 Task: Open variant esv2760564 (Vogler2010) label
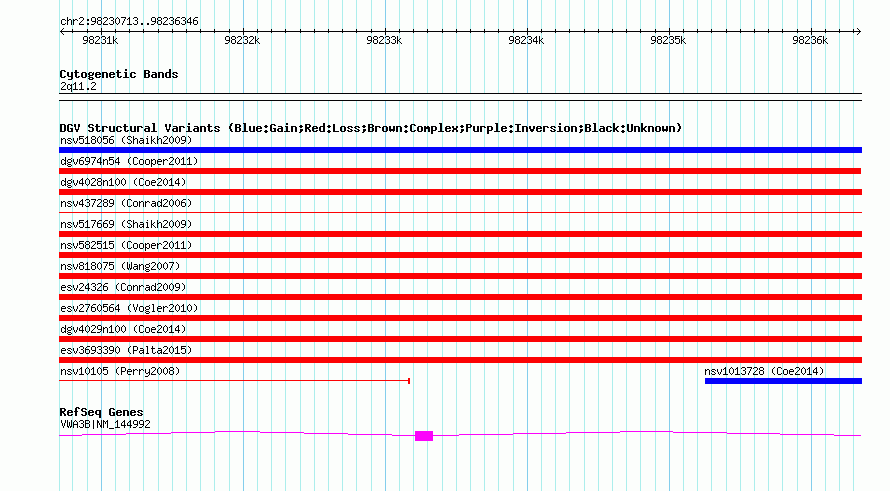point(129,308)
